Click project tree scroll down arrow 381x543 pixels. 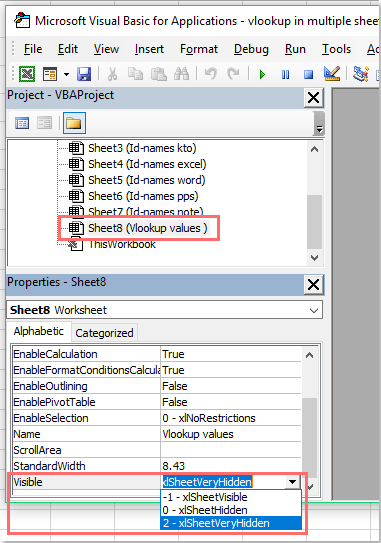314,258
